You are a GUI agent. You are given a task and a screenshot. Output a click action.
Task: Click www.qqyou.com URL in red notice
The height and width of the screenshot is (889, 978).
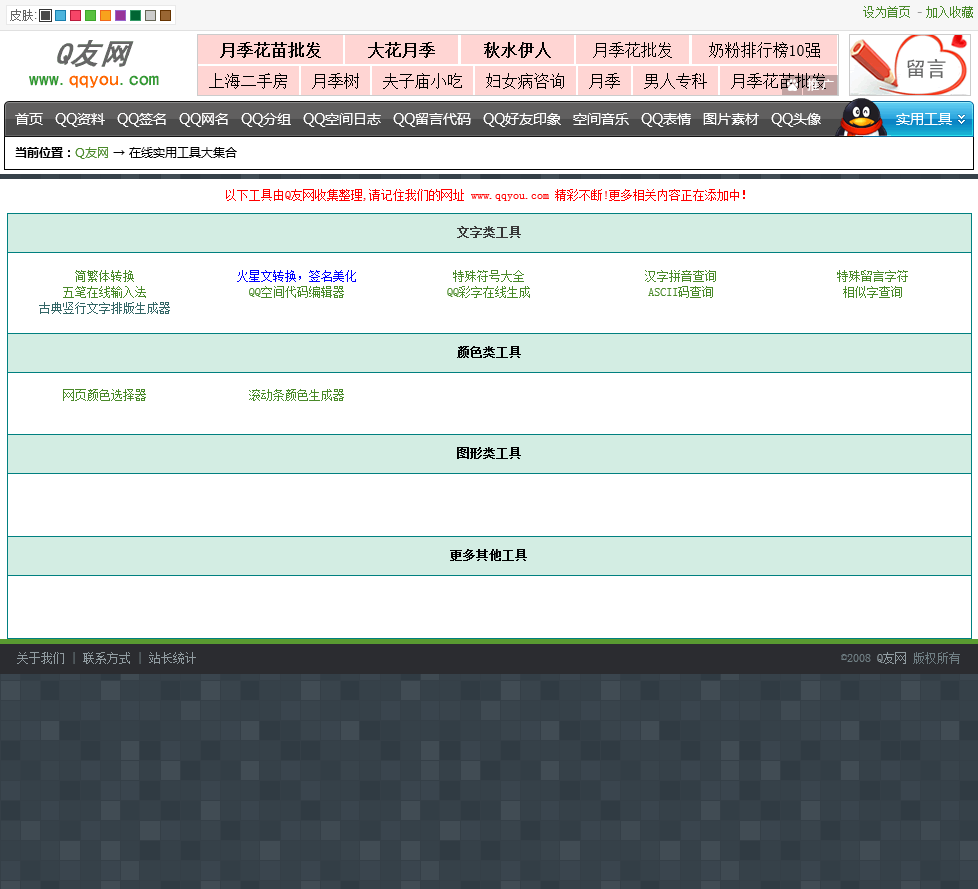coord(510,196)
